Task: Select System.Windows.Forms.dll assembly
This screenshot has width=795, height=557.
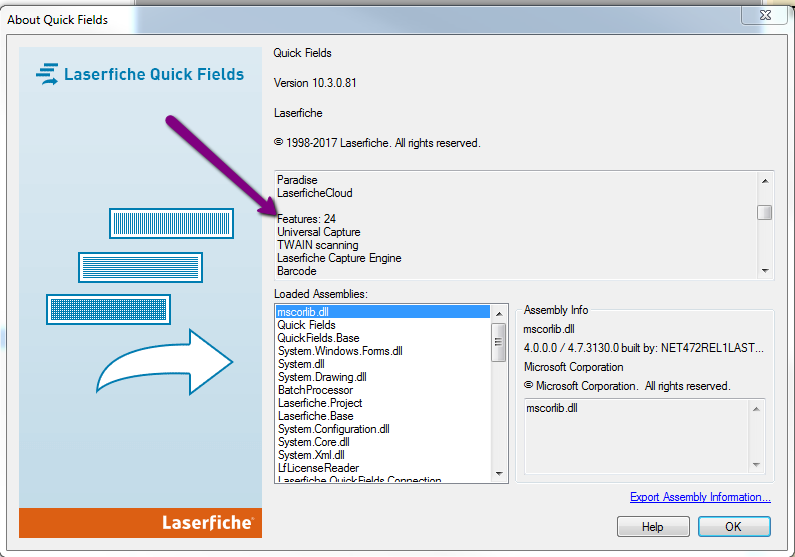Action: point(383,351)
